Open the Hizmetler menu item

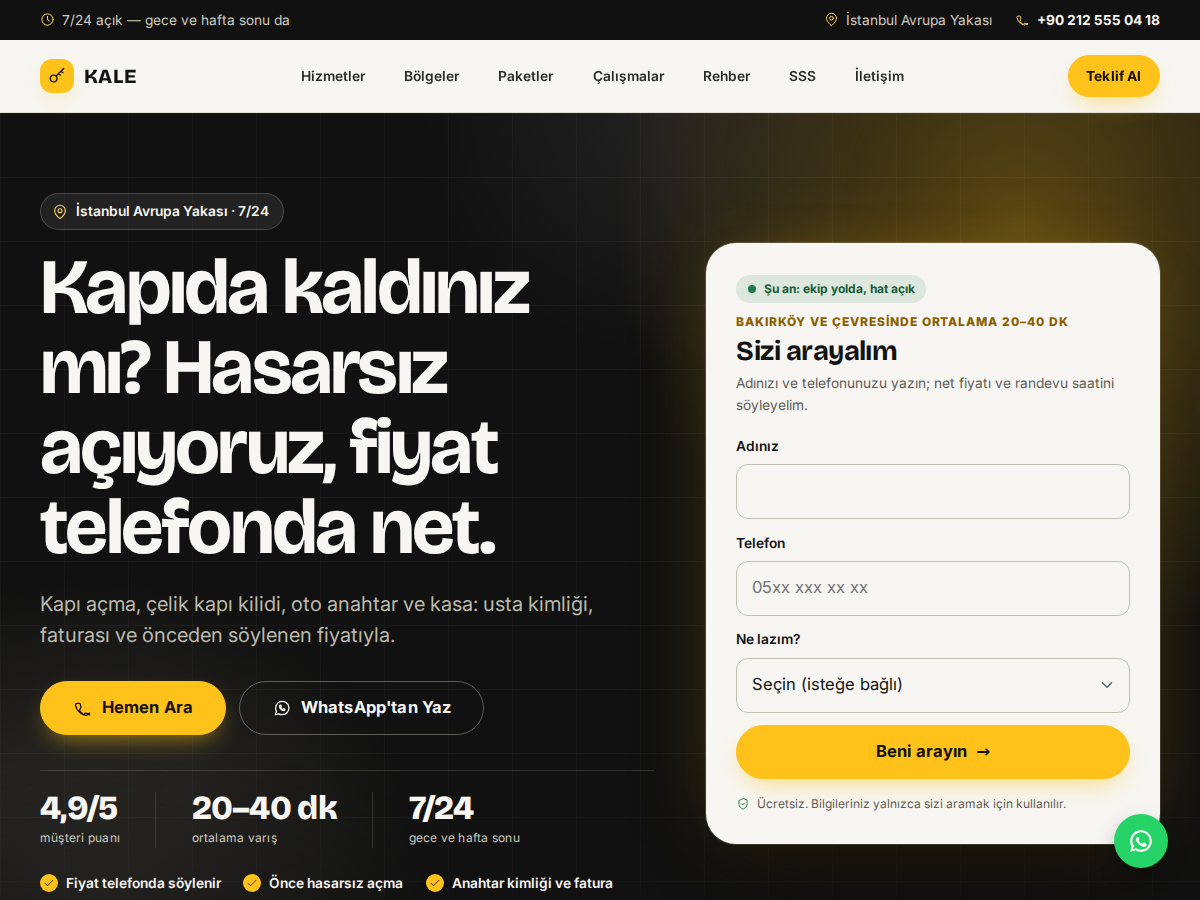click(x=333, y=76)
